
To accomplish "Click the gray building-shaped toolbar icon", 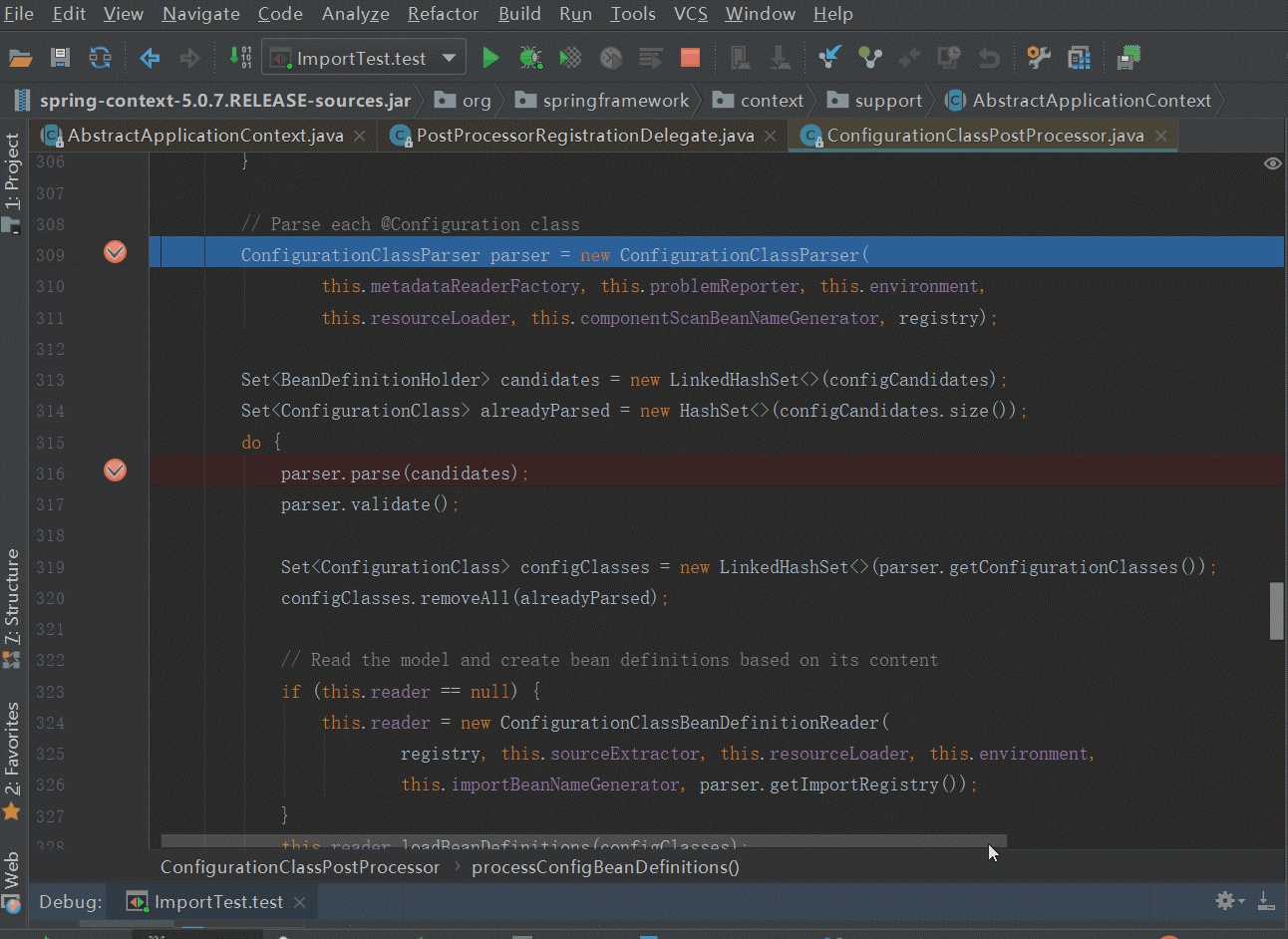I will click(740, 58).
